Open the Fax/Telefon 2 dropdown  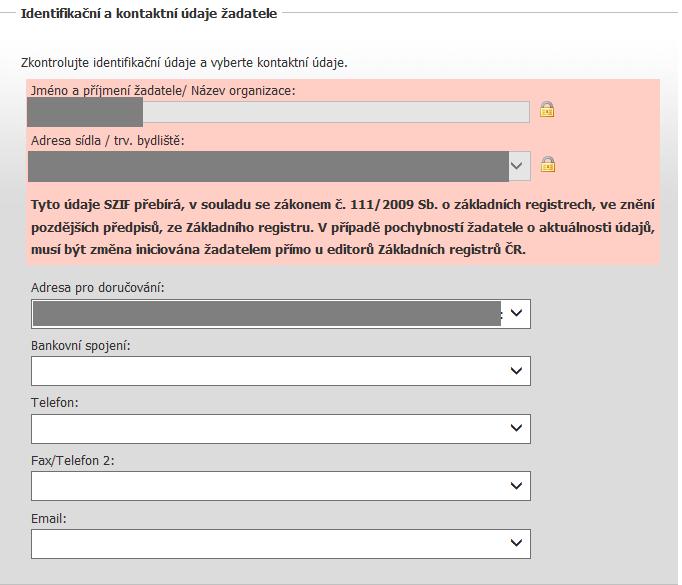point(281,486)
